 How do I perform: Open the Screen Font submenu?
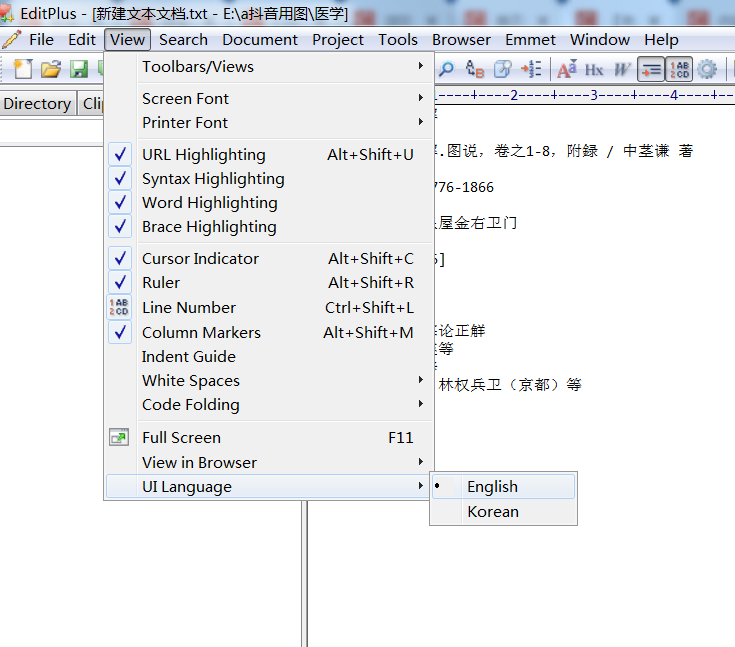185,99
